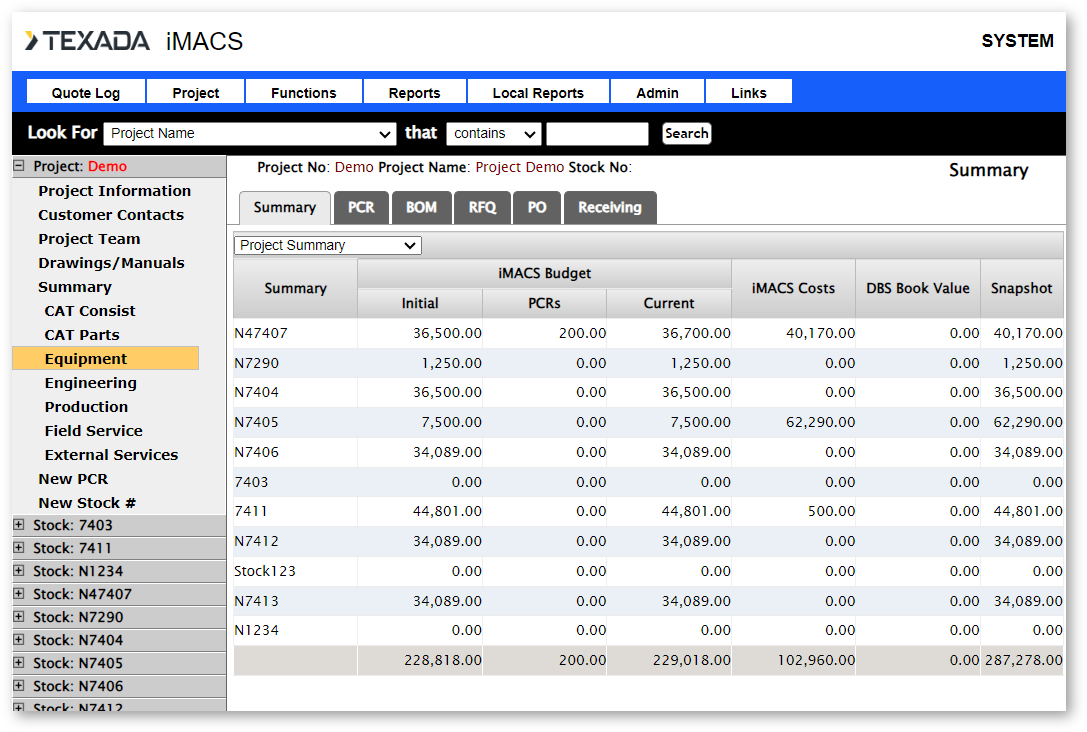
Task: Switch to the PCR tab
Action: point(361,207)
